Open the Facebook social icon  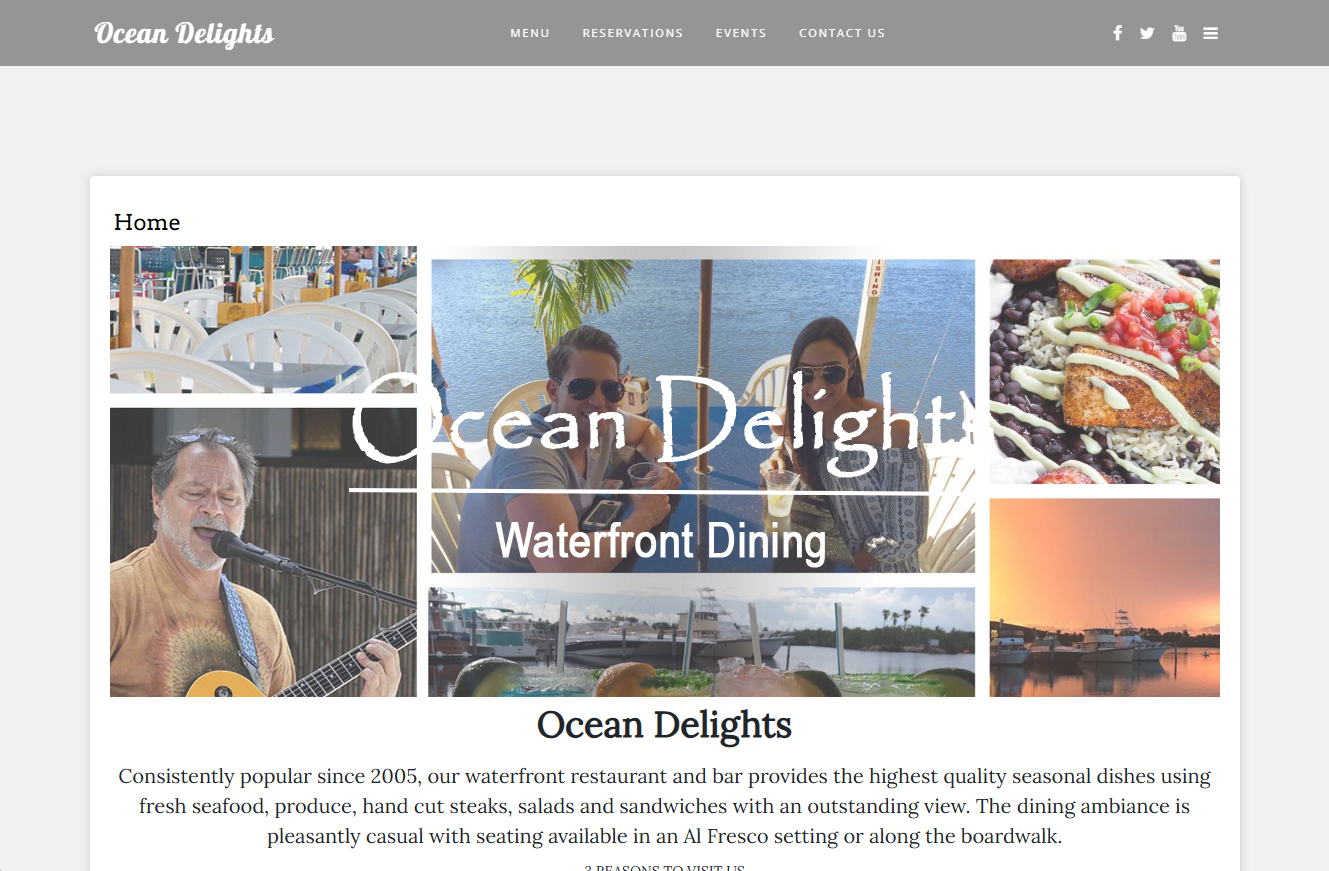point(1117,33)
